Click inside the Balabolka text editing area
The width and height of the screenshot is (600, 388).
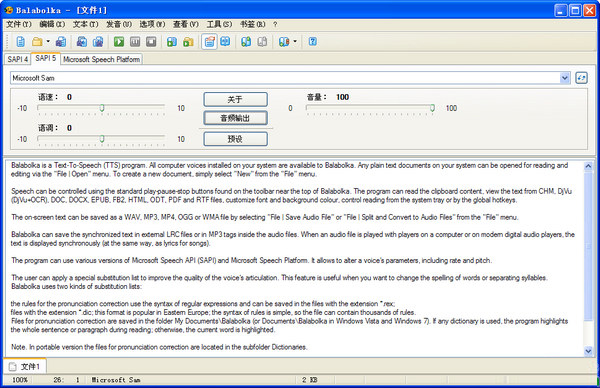tap(295, 259)
